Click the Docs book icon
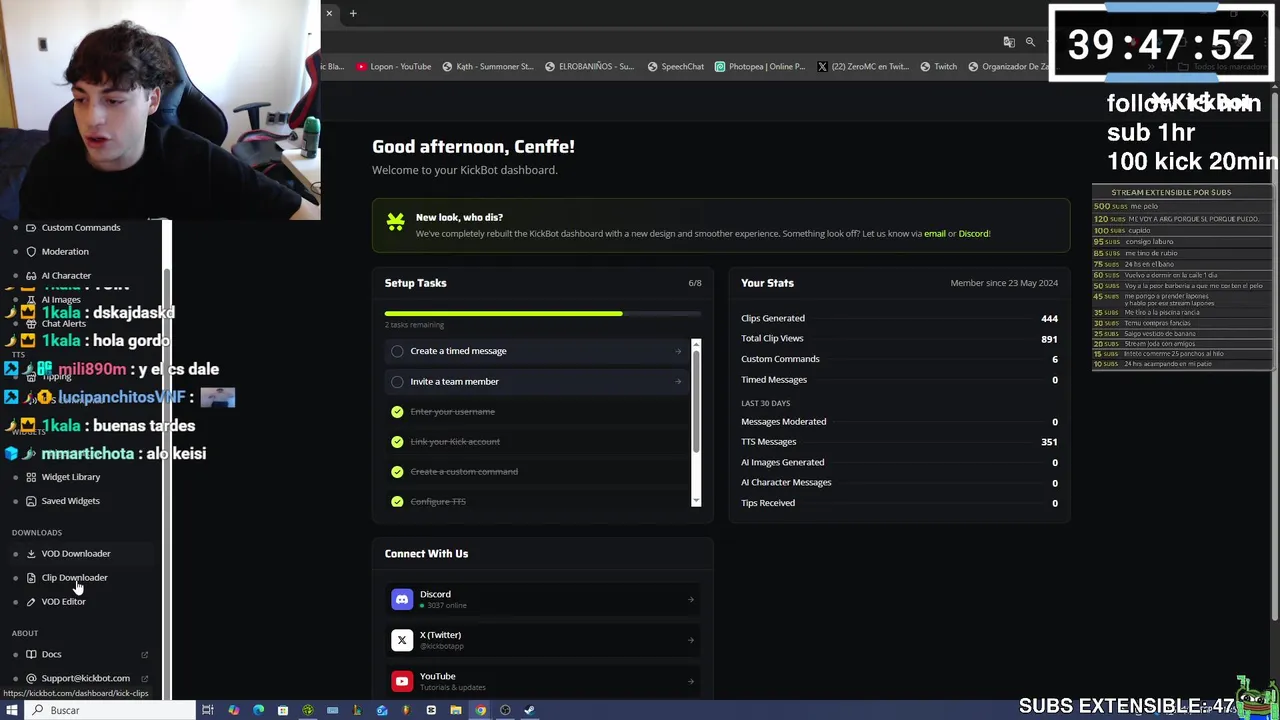Screen dimensions: 1280x720 [x=31, y=654]
